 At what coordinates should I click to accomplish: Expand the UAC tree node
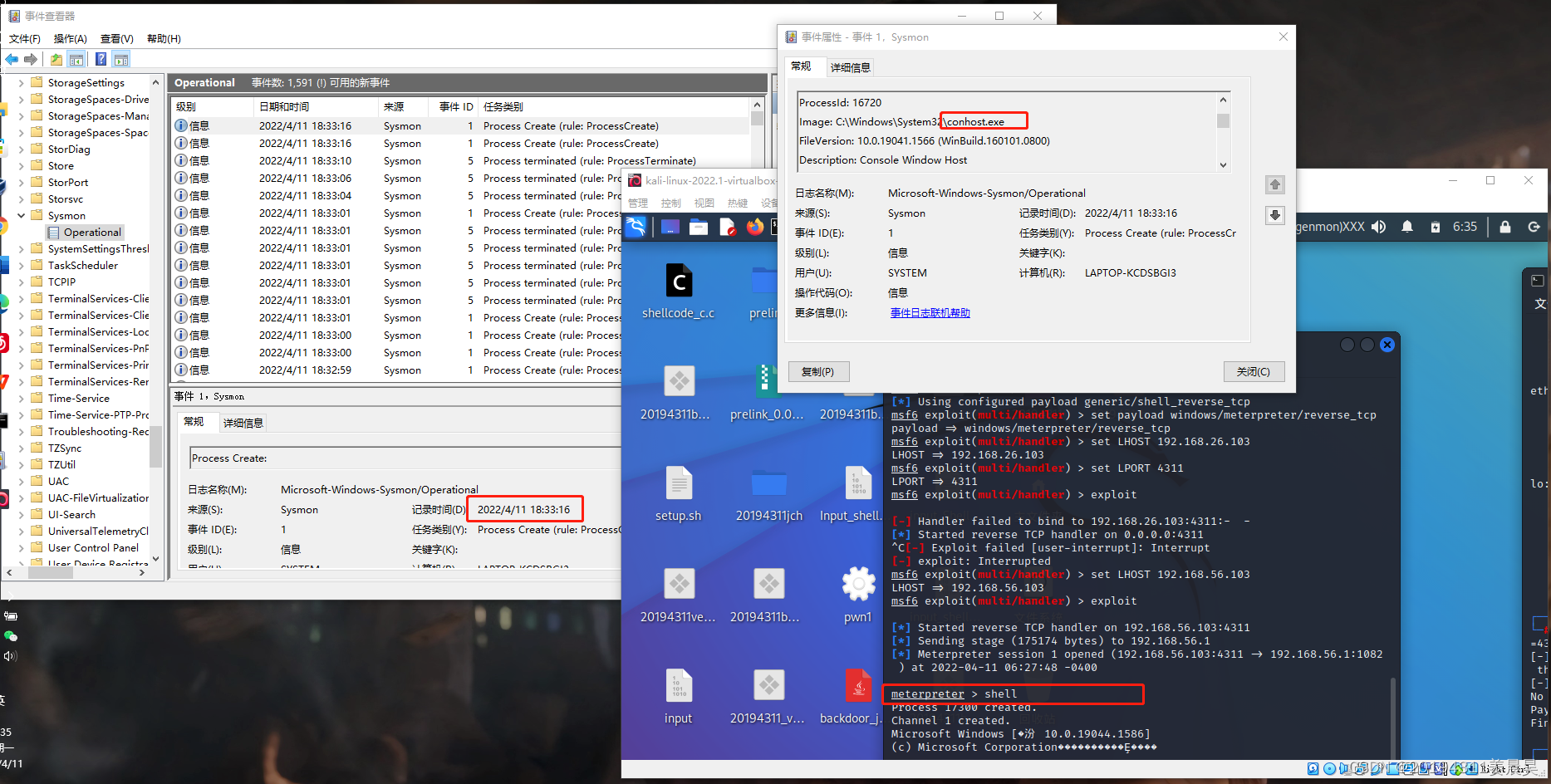(x=21, y=482)
